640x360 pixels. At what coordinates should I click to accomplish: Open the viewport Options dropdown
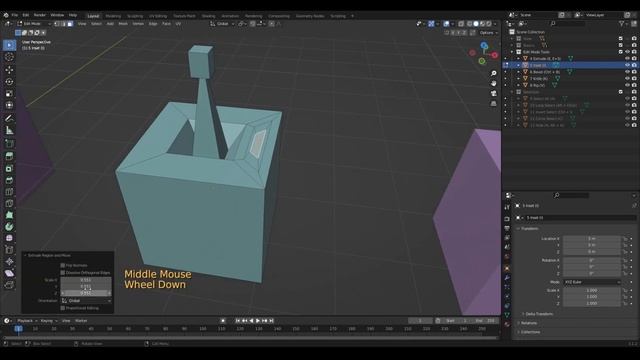tap(488, 33)
